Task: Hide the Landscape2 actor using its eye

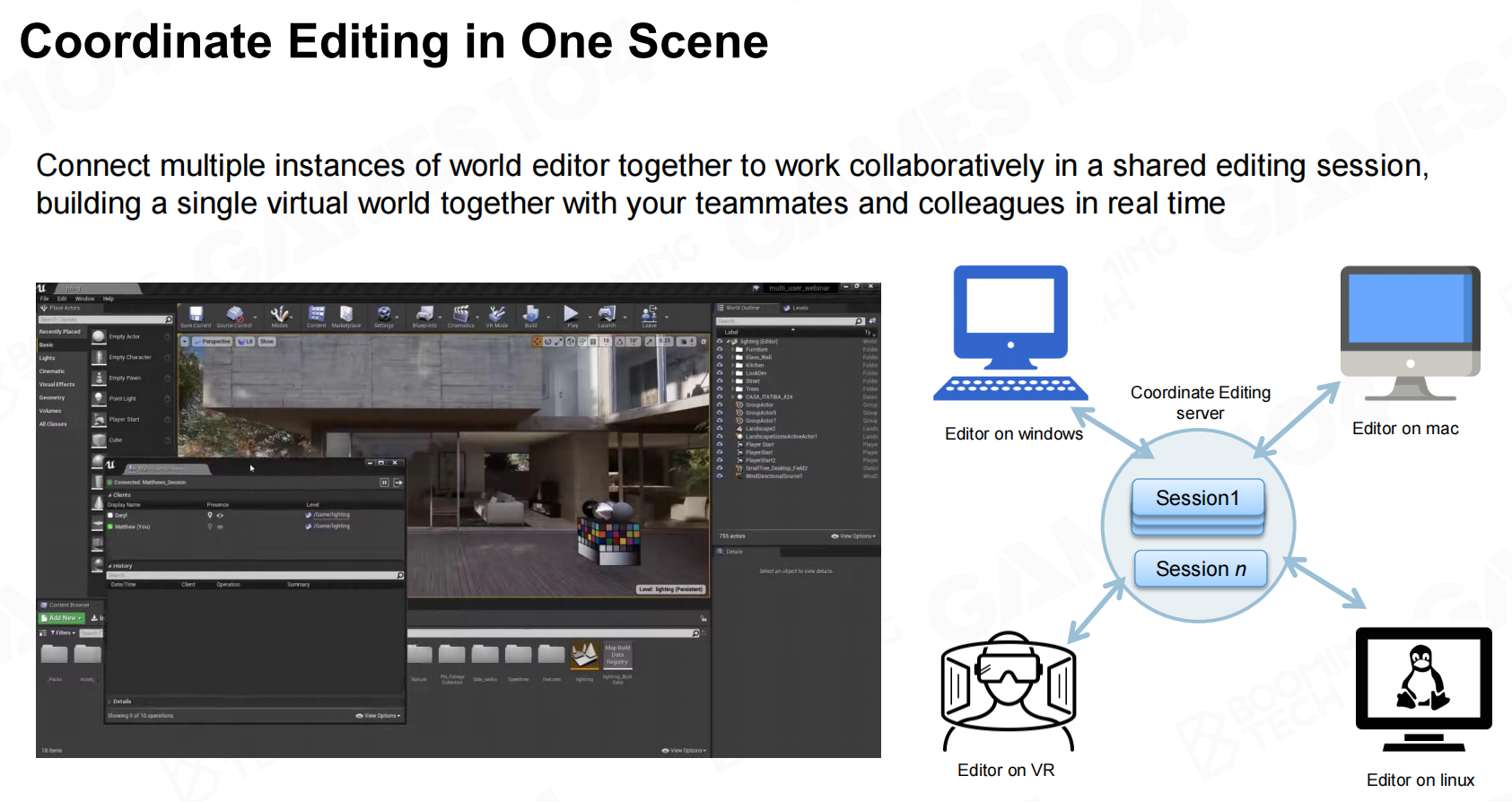Action: 720,429
